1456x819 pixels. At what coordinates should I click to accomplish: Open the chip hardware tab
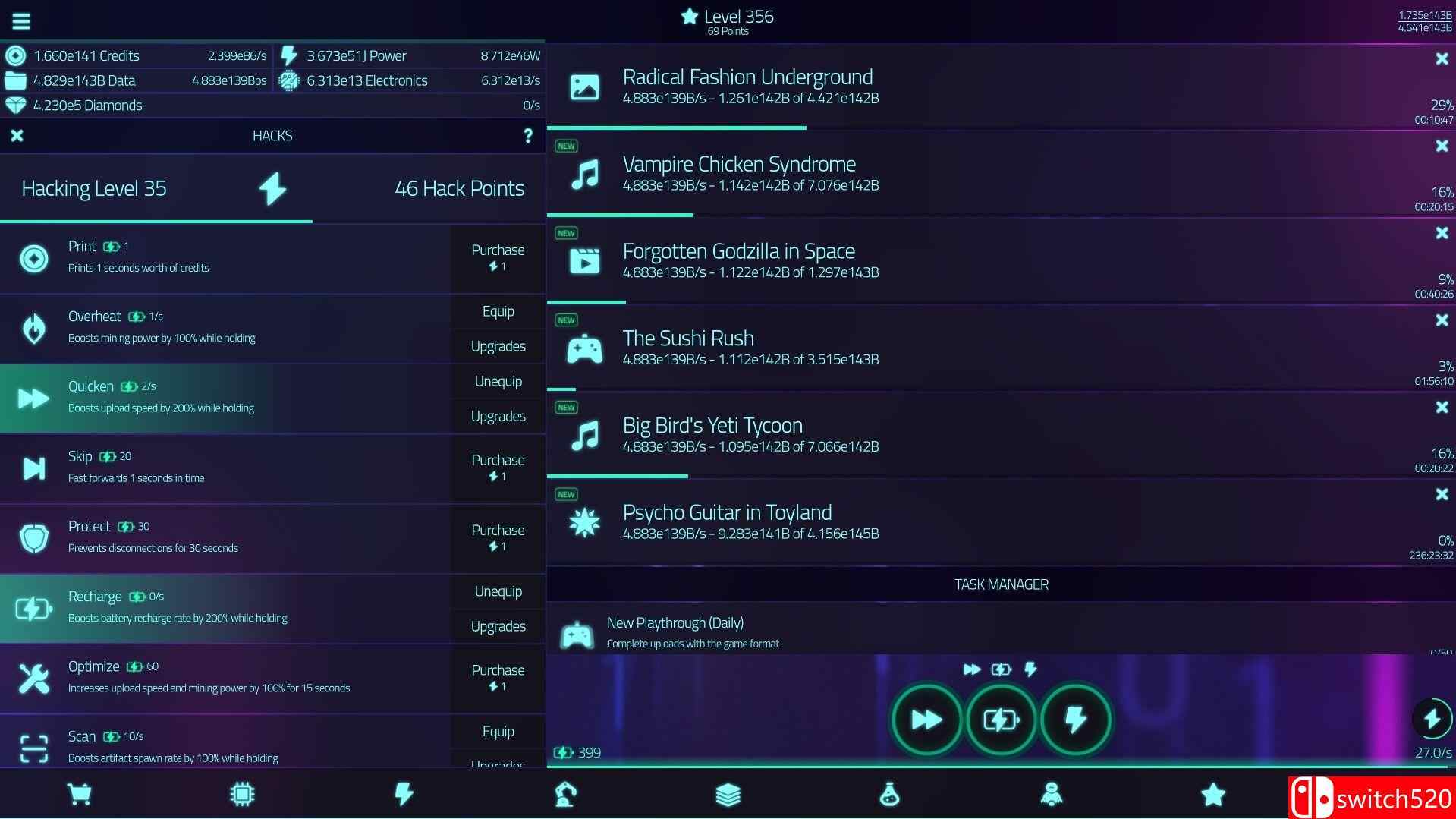click(242, 794)
